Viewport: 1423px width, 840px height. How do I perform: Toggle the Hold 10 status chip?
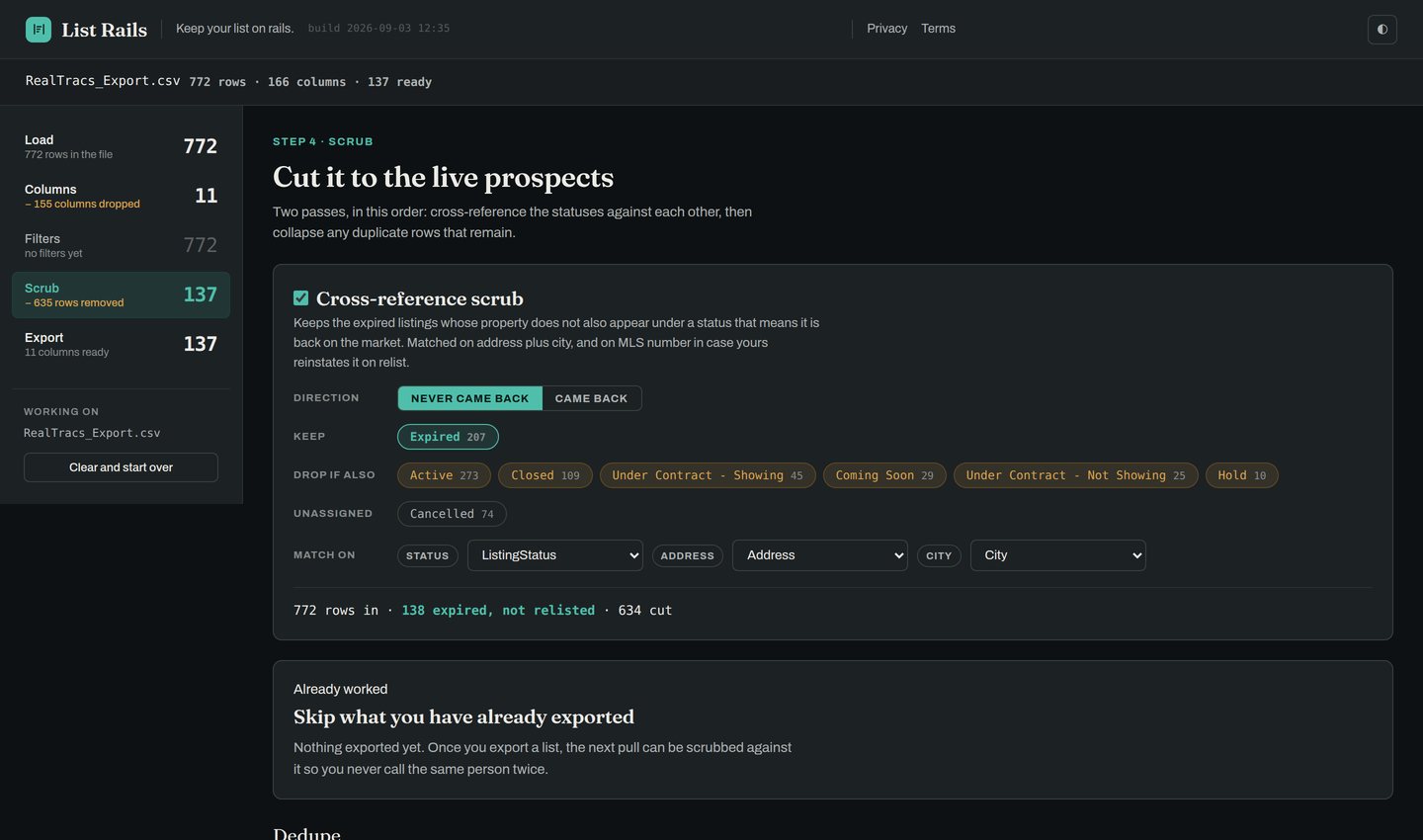coord(1242,475)
